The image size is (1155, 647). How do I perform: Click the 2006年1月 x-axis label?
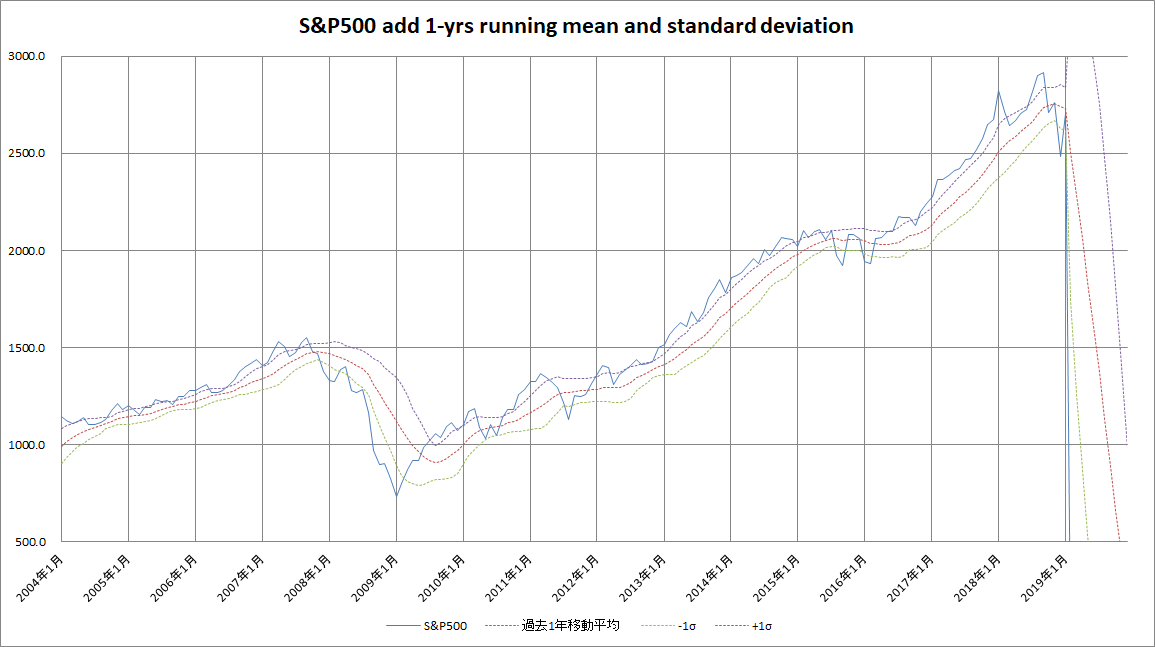pos(175,579)
